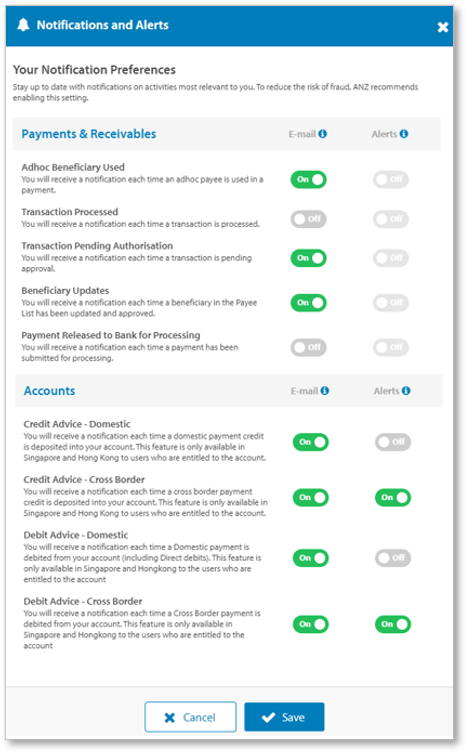Click the Save button
Screen dimensions: 467x753
(284, 717)
